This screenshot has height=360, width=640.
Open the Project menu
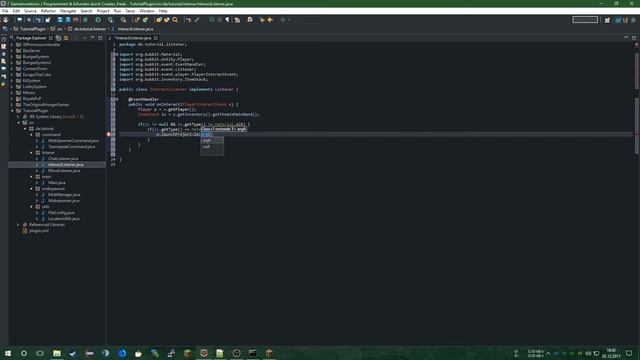point(103,11)
